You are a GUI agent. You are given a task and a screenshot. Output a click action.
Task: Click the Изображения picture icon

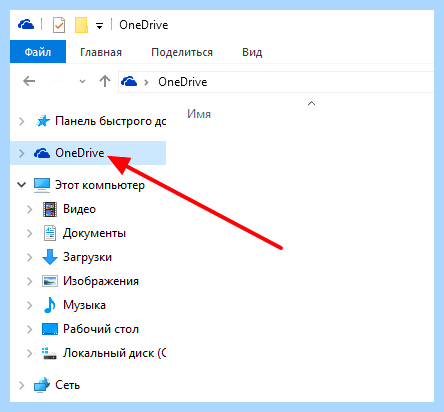(x=50, y=281)
